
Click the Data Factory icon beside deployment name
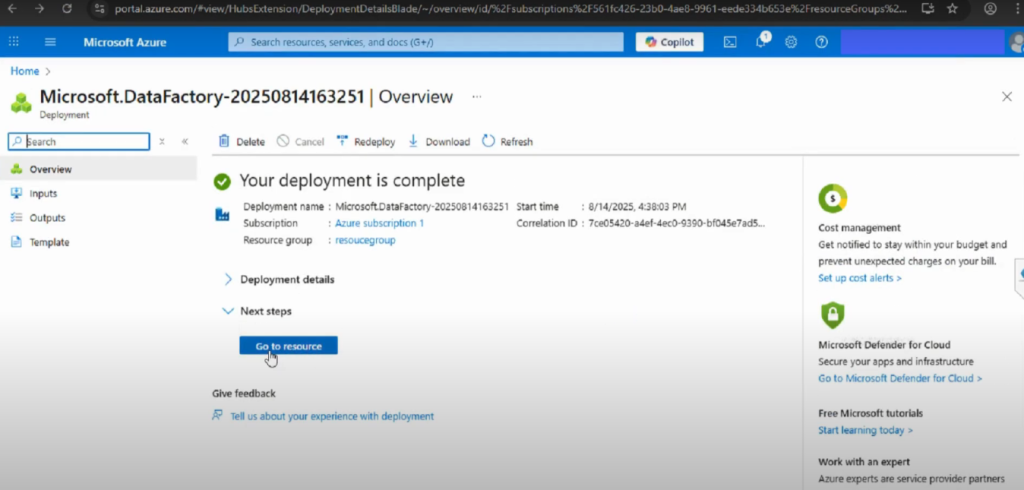[x=222, y=214]
